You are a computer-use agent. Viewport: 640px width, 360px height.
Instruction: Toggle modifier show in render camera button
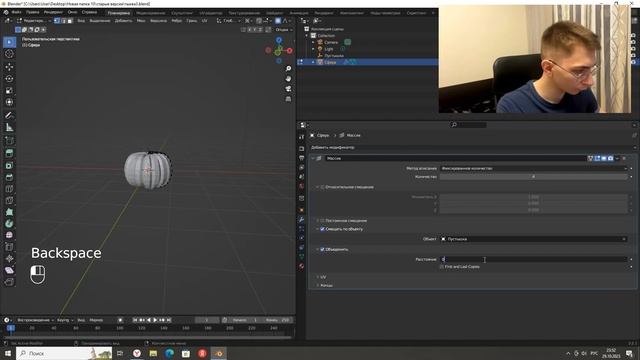coord(610,158)
